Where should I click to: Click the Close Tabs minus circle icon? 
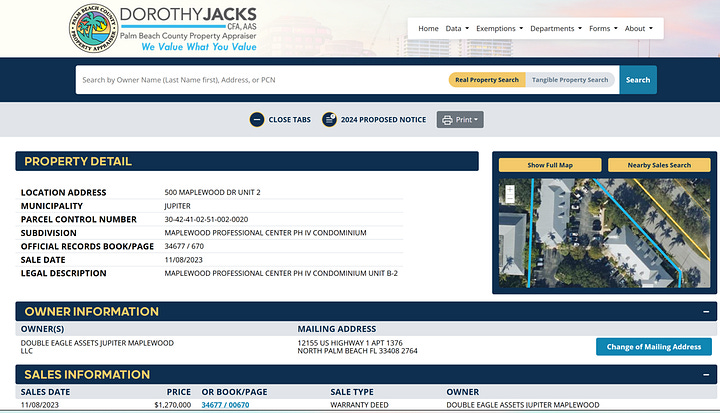pos(257,120)
